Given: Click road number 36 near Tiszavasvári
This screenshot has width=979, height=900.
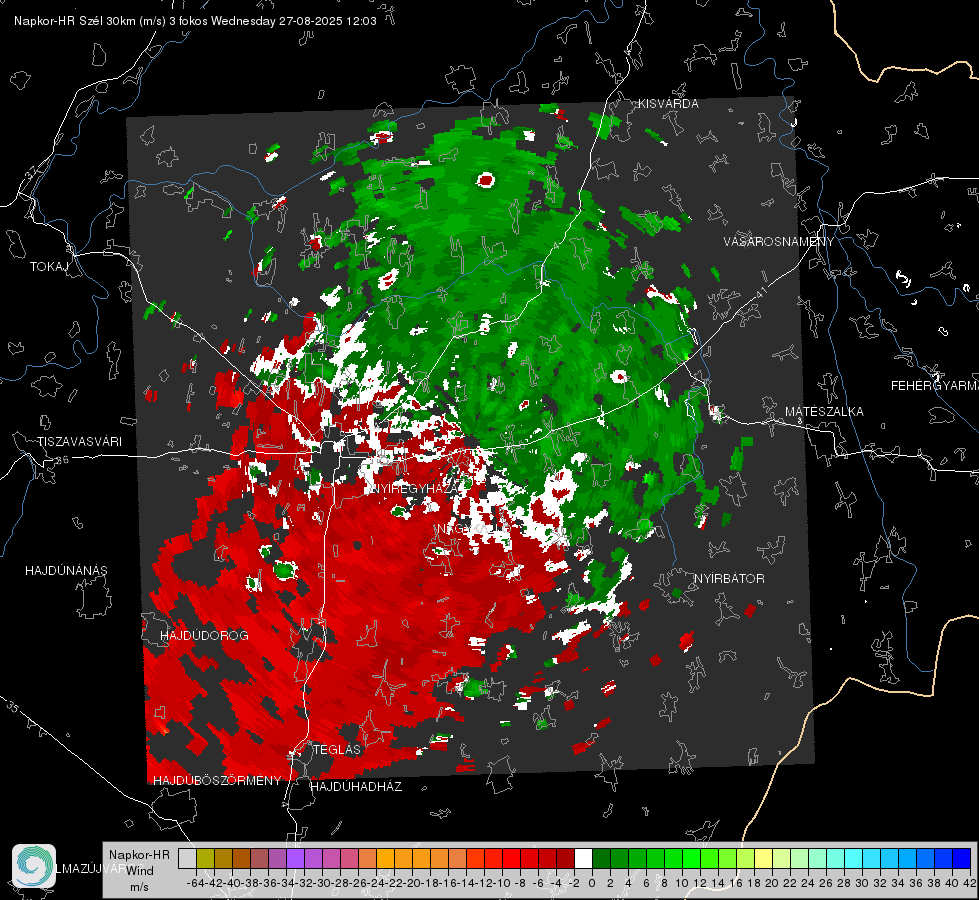Looking at the screenshot, I should pos(62,460).
